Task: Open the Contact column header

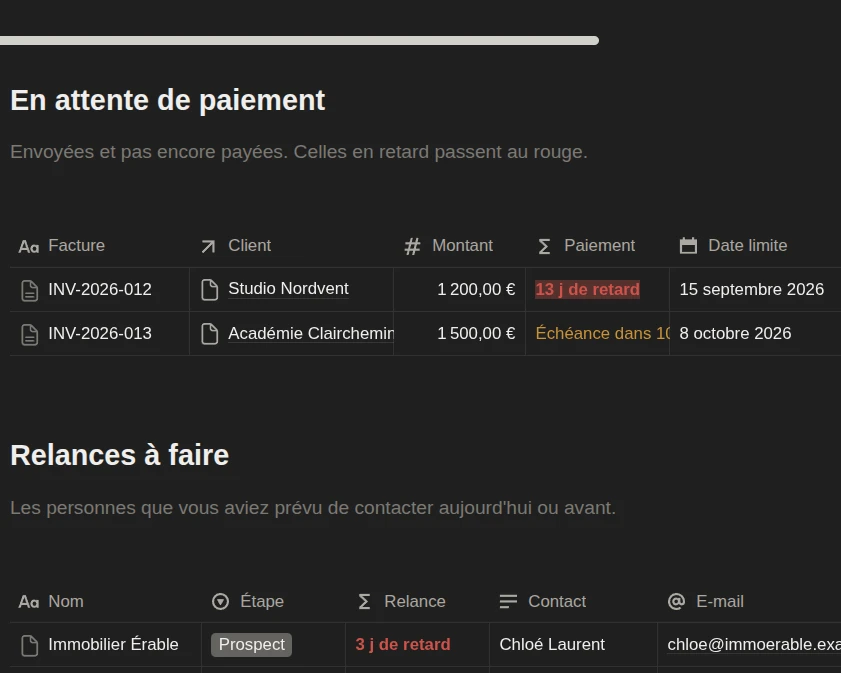Action: click(x=573, y=601)
